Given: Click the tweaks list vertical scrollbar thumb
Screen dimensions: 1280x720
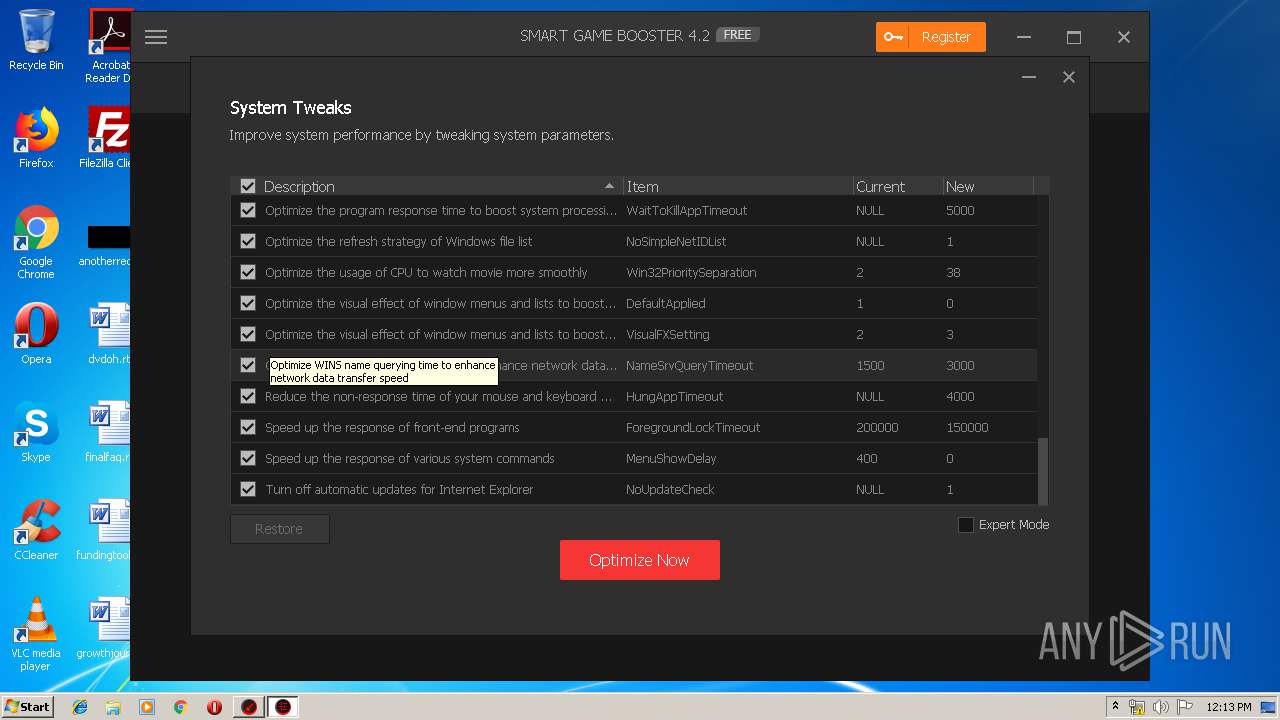Looking at the screenshot, I should (x=1043, y=471).
